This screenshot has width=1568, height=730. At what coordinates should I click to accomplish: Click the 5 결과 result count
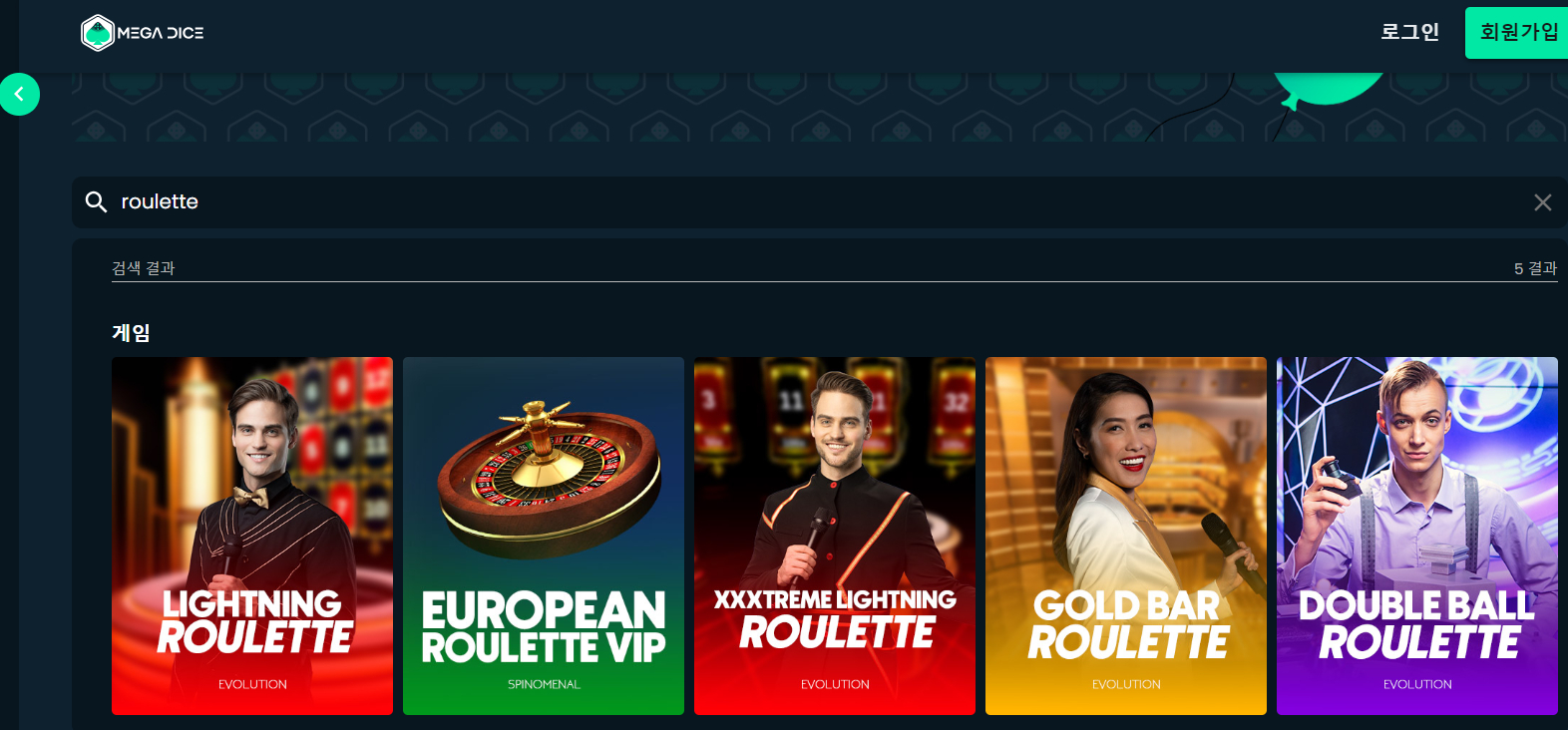(x=1535, y=268)
